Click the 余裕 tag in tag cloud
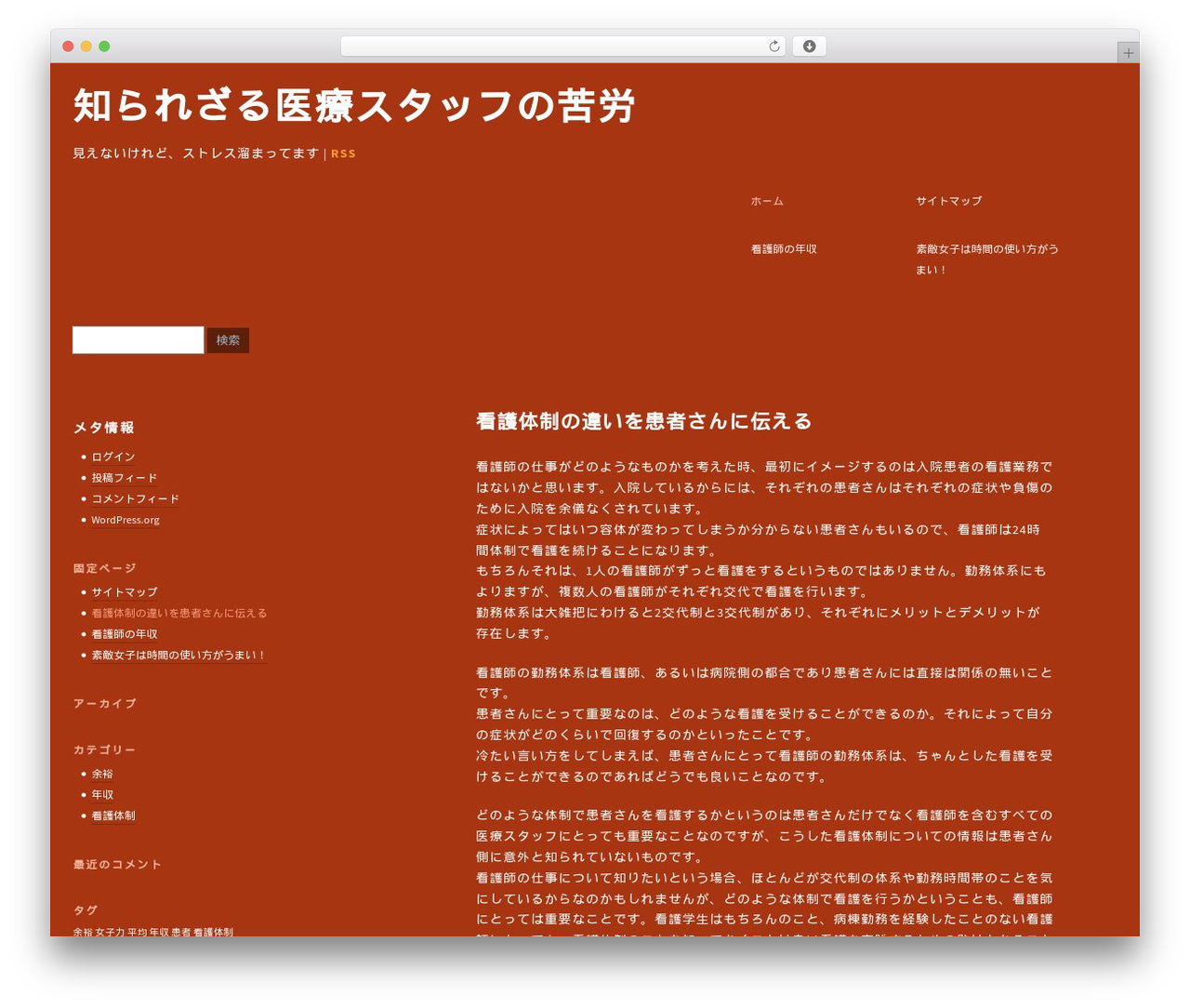Image resolution: width=1190 pixels, height=1008 pixels. click(83, 932)
